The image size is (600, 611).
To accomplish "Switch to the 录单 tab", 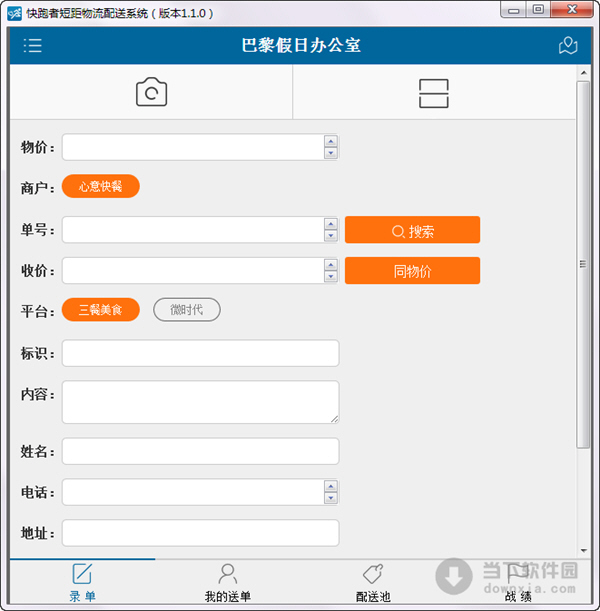I will 82,583.
